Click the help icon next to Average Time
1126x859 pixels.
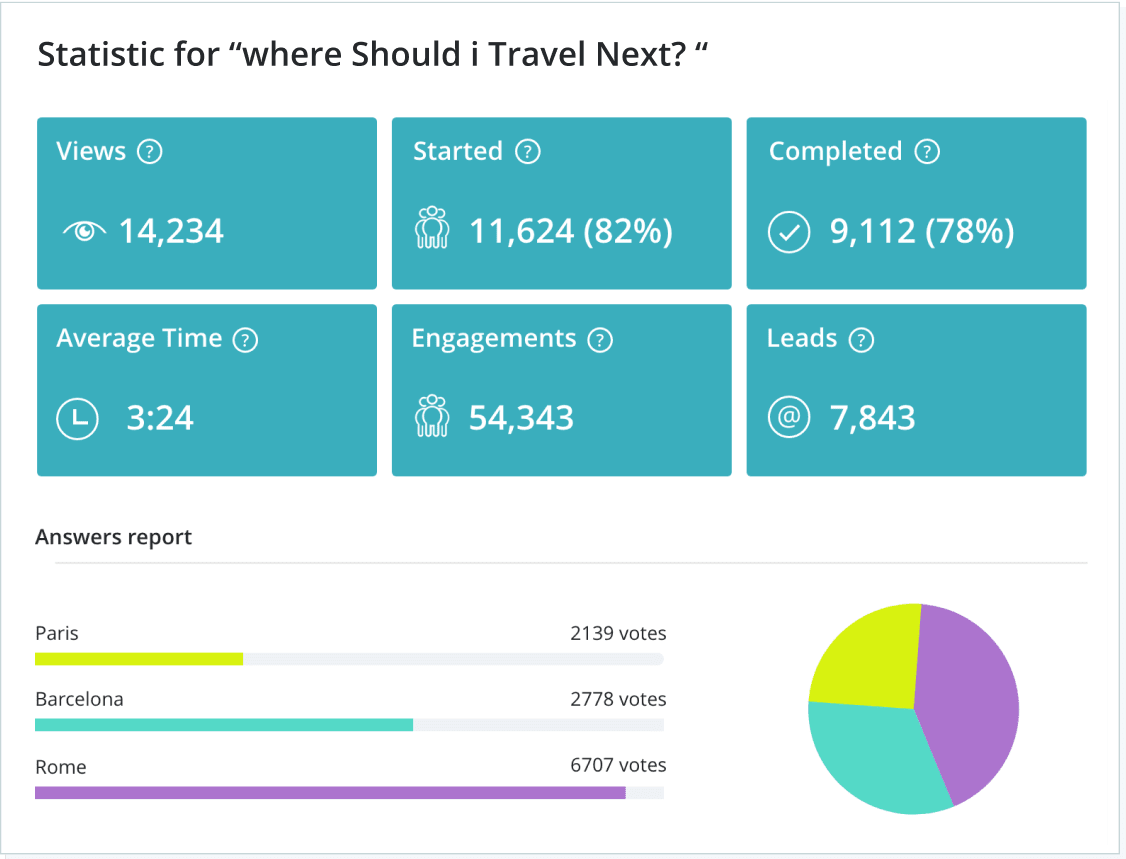(x=245, y=340)
